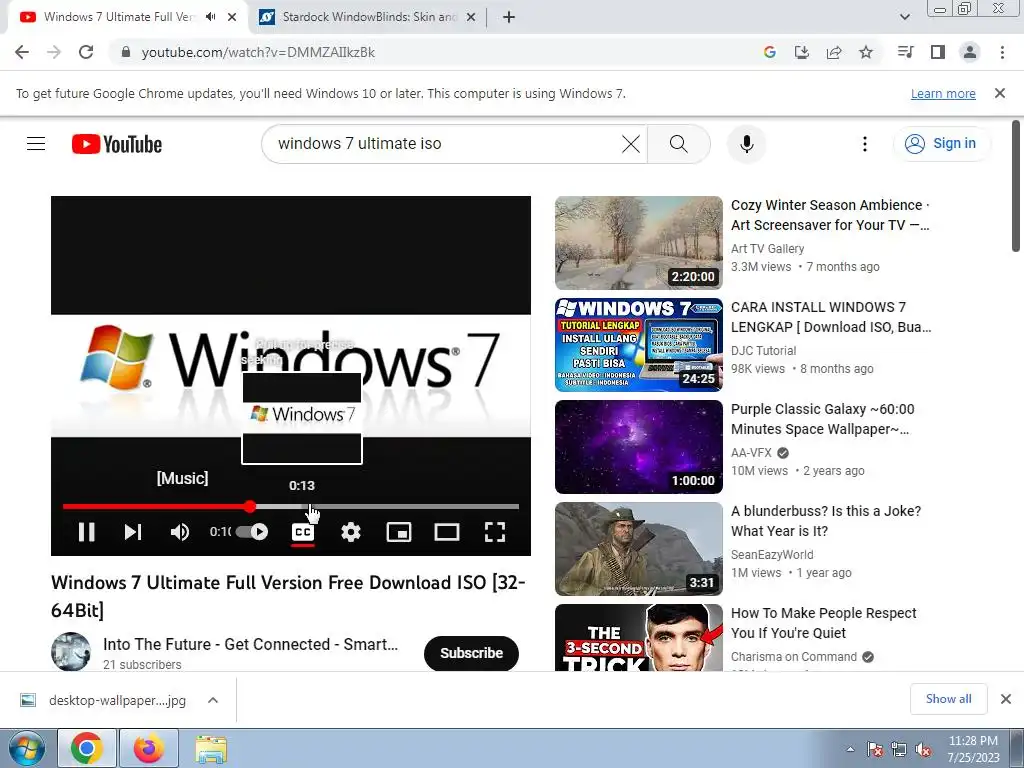The height and width of the screenshot is (768, 1024).
Task: Open video player settings gear
Action: coord(351,532)
